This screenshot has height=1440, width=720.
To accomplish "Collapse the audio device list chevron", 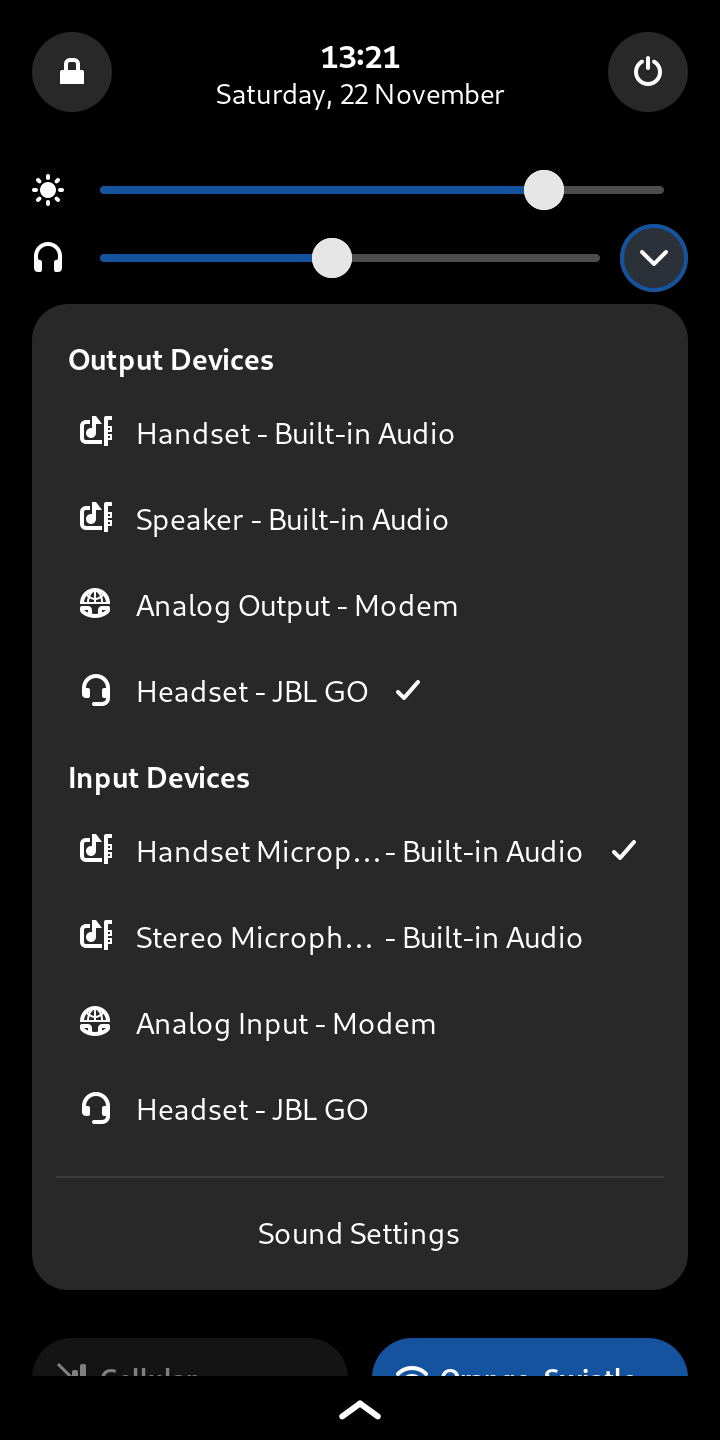I will 654,258.
